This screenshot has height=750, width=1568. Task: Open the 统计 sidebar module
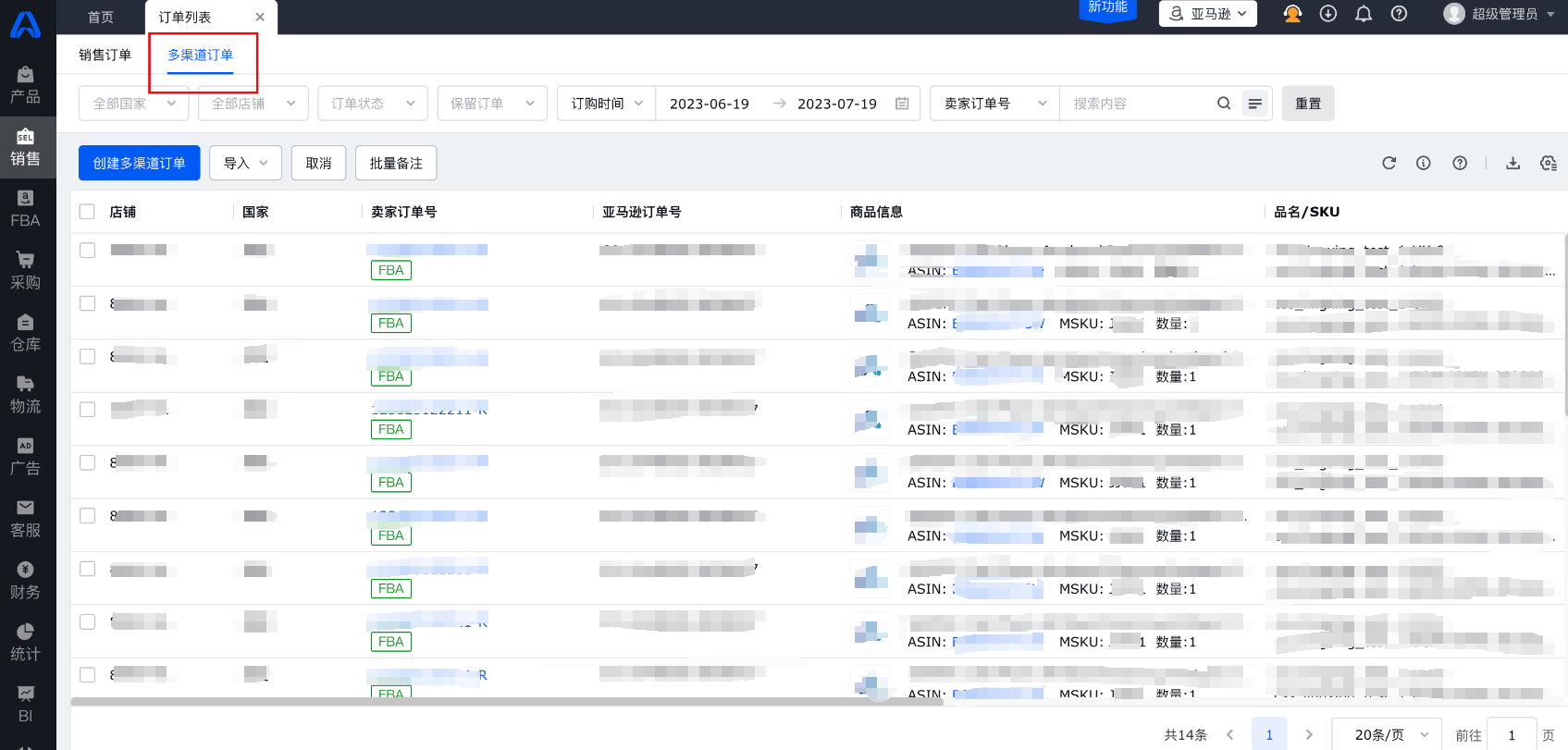click(x=25, y=643)
